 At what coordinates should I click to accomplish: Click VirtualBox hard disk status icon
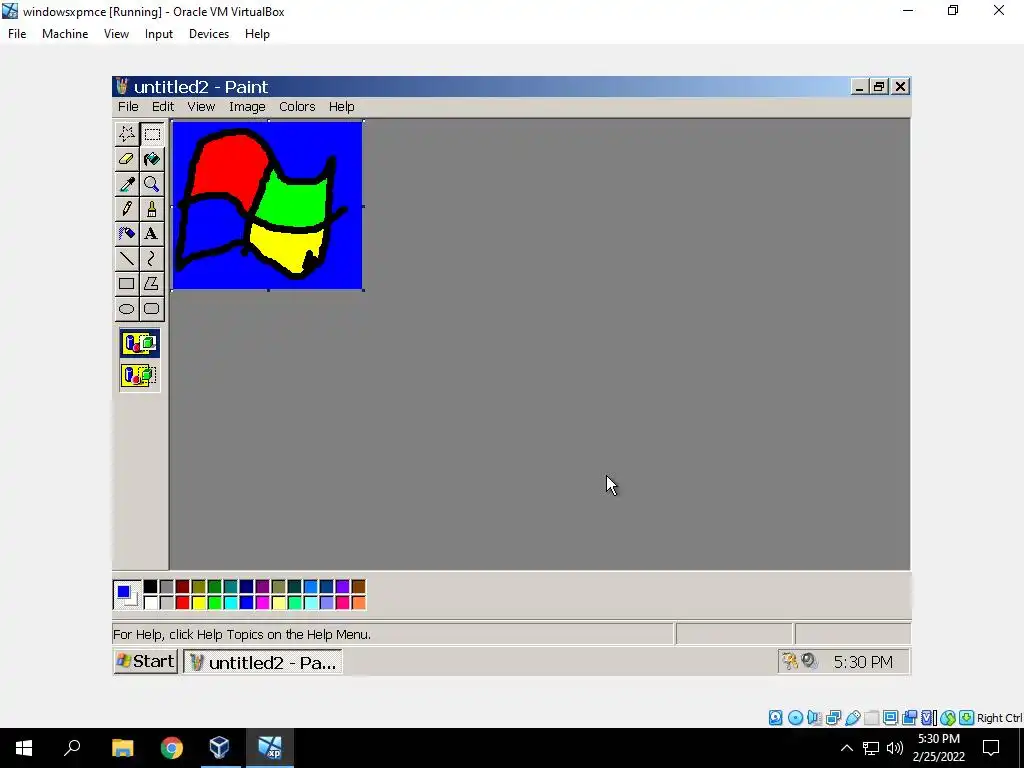click(x=775, y=718)
